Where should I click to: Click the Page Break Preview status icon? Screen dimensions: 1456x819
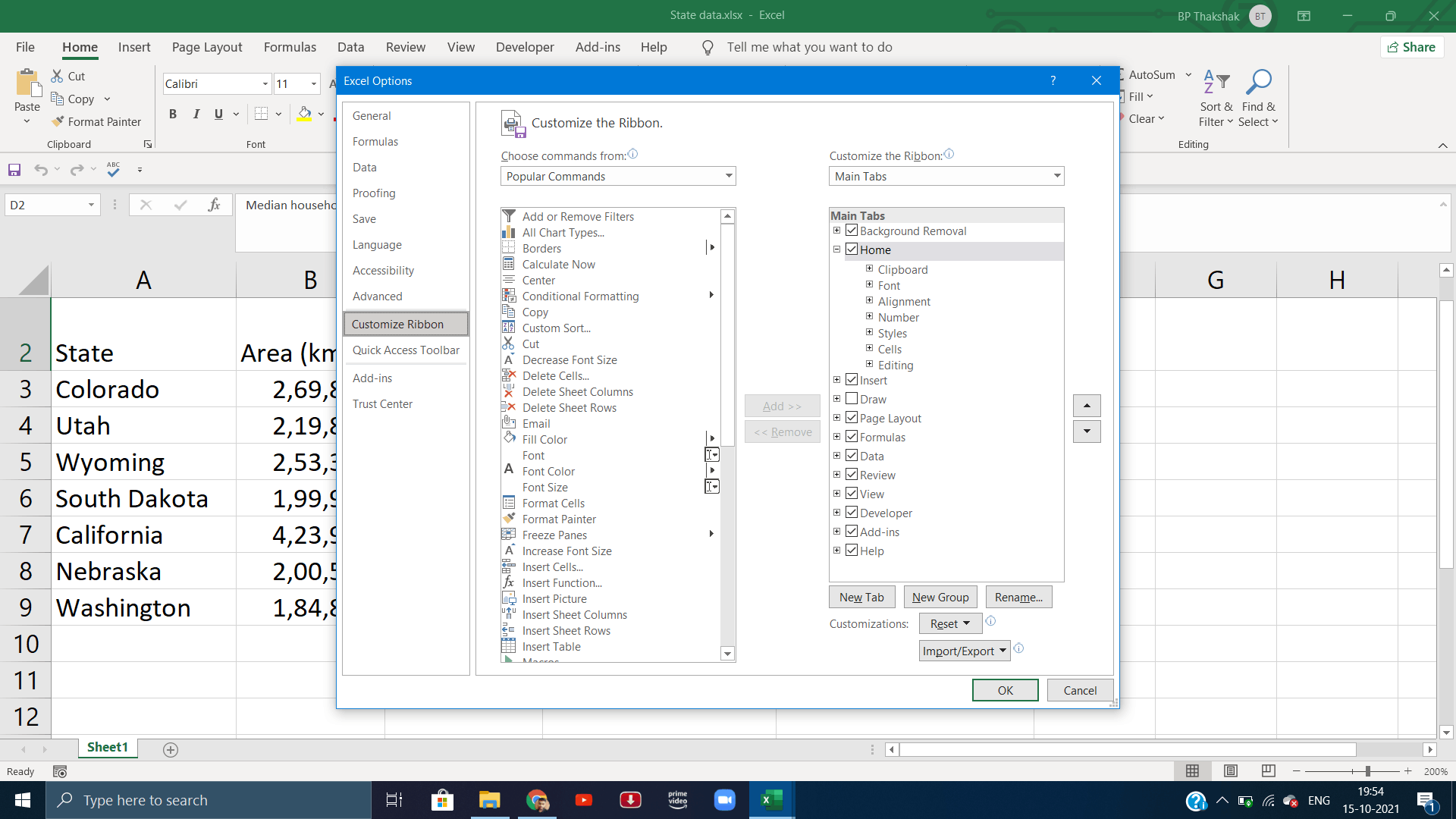[1268, 771]
